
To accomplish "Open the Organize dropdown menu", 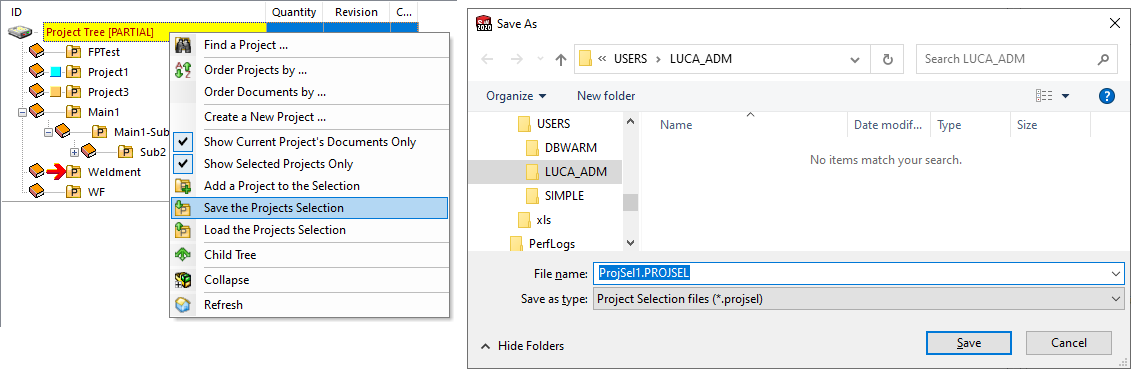I will 516,96.
